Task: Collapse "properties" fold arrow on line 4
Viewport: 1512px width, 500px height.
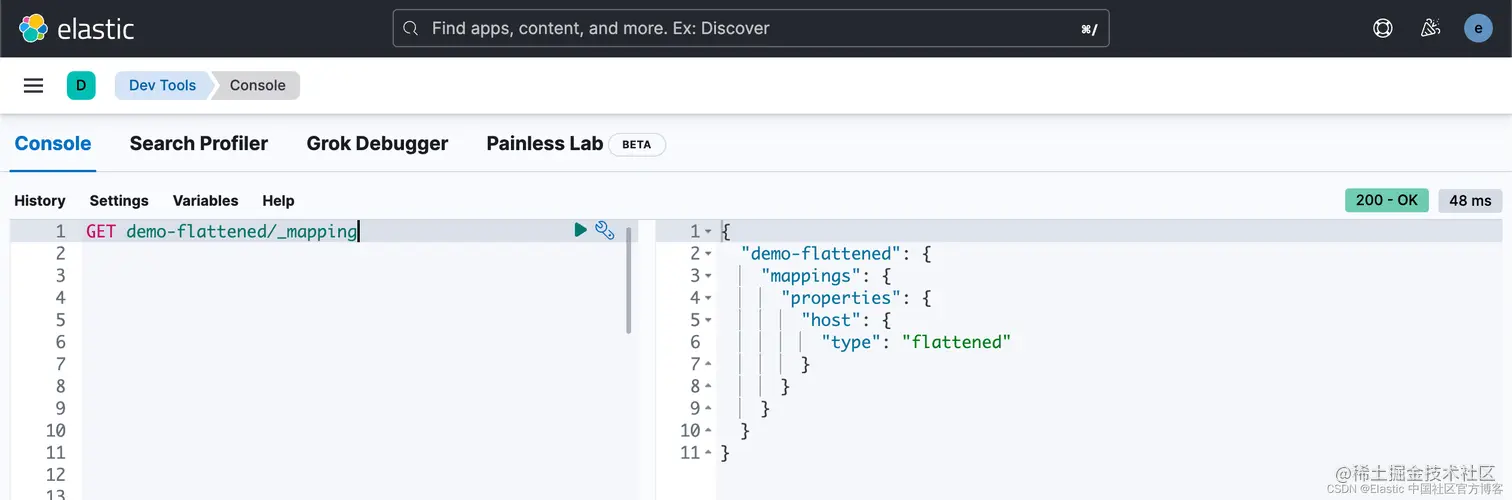Action: coord(709,298)
